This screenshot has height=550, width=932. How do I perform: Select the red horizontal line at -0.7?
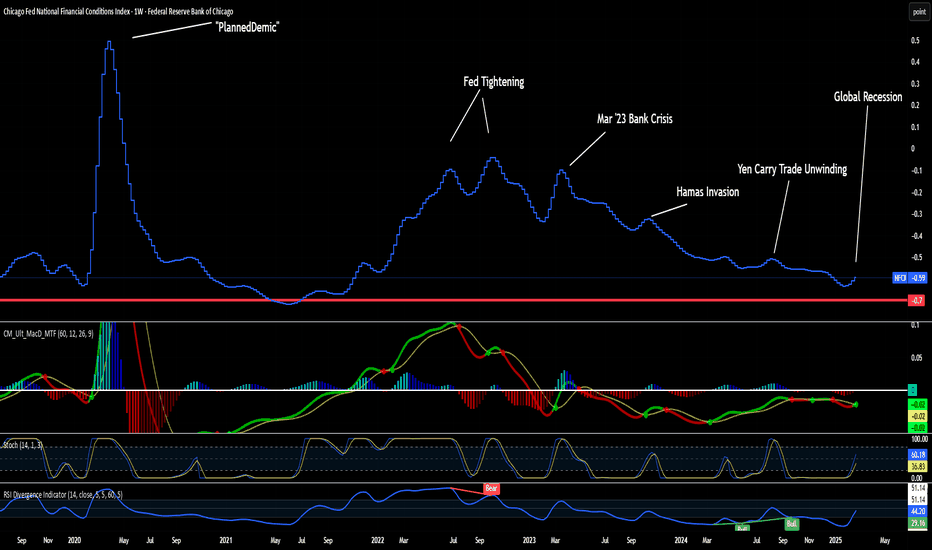452,300
